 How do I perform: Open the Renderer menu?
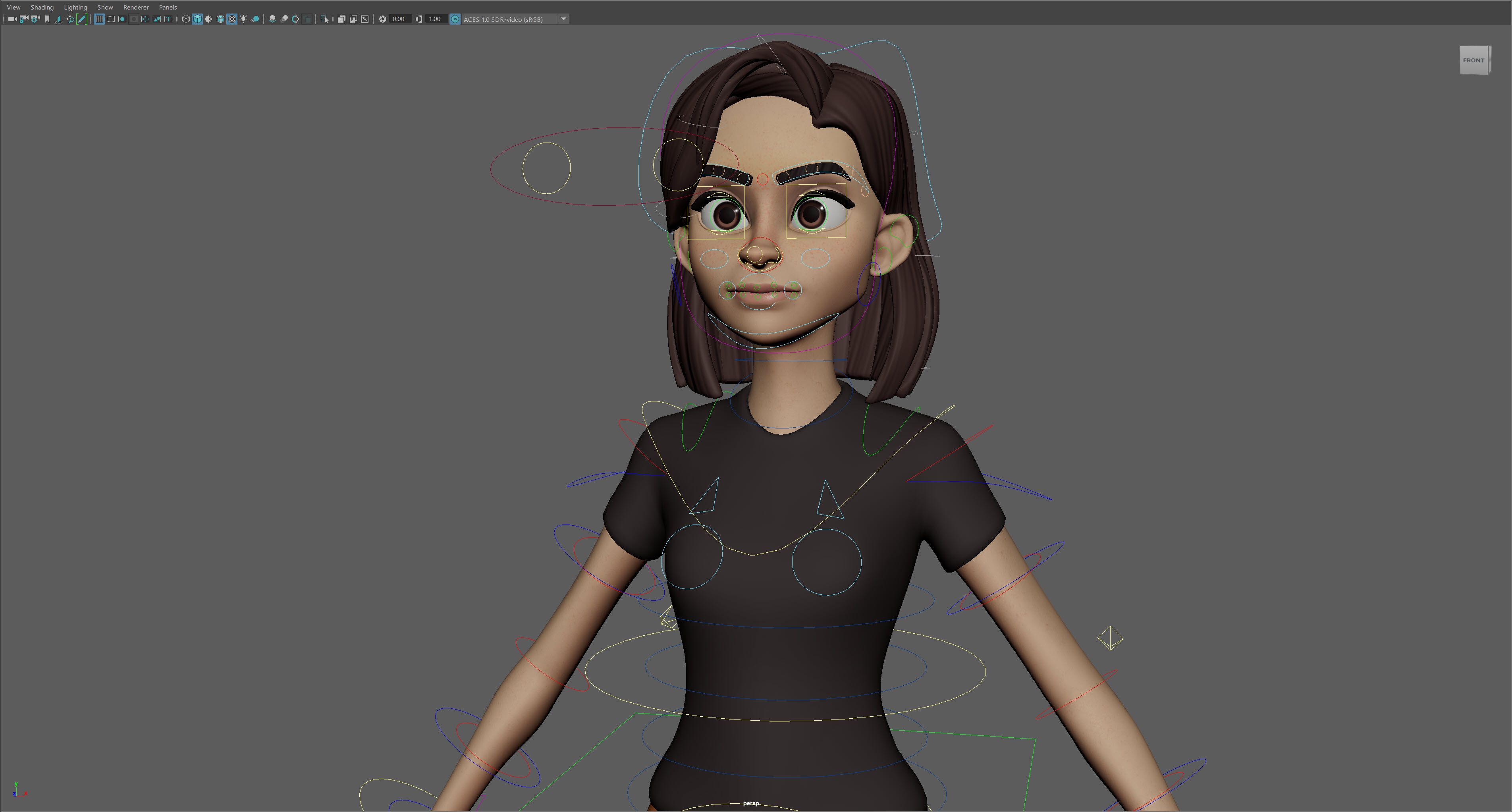[x=135, y=7]
